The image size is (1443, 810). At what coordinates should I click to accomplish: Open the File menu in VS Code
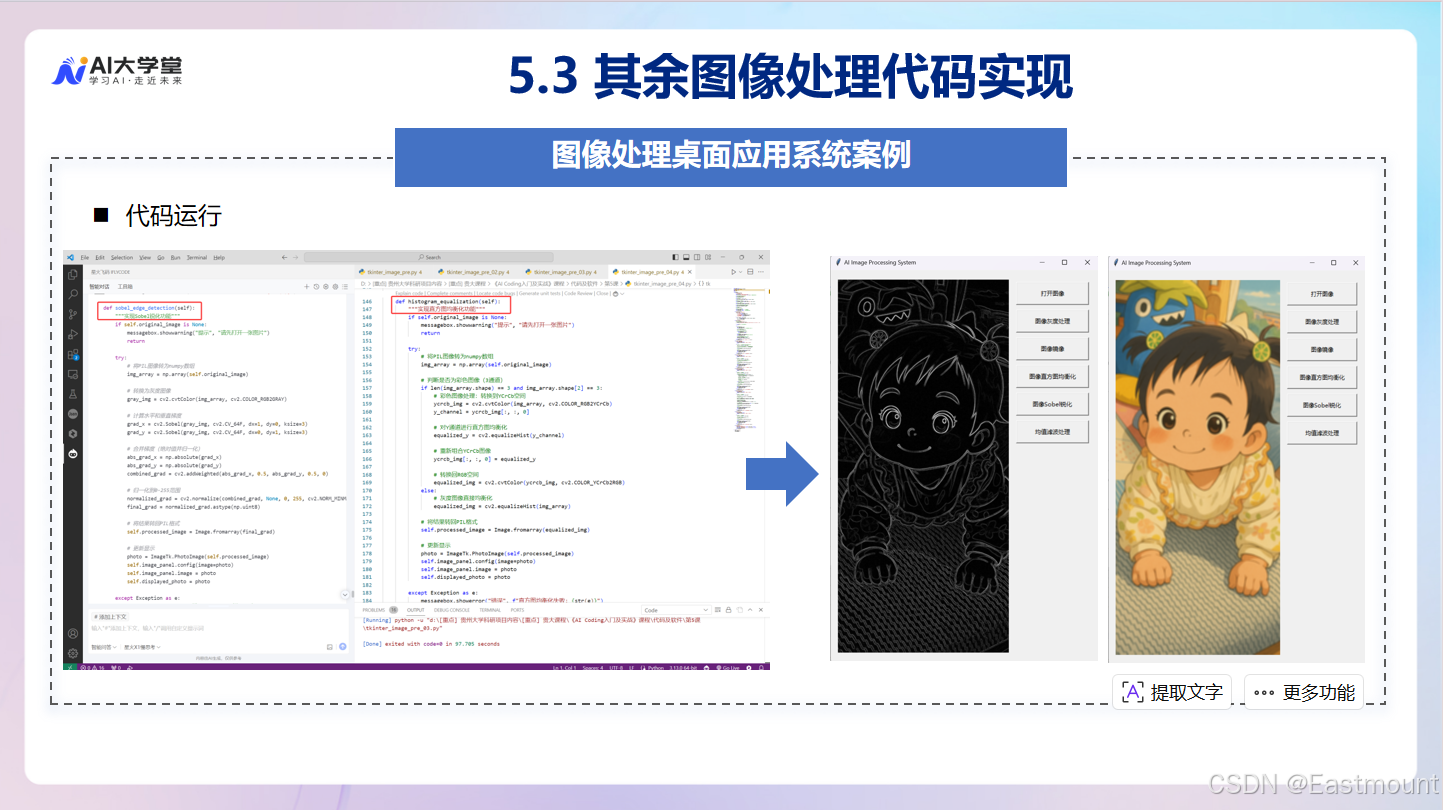click(x=85, y=257)
